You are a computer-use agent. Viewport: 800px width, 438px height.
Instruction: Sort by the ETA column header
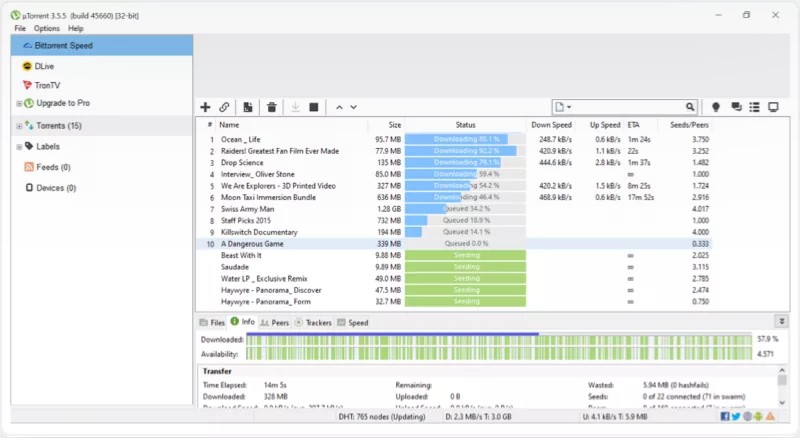[x=633, y=125]
